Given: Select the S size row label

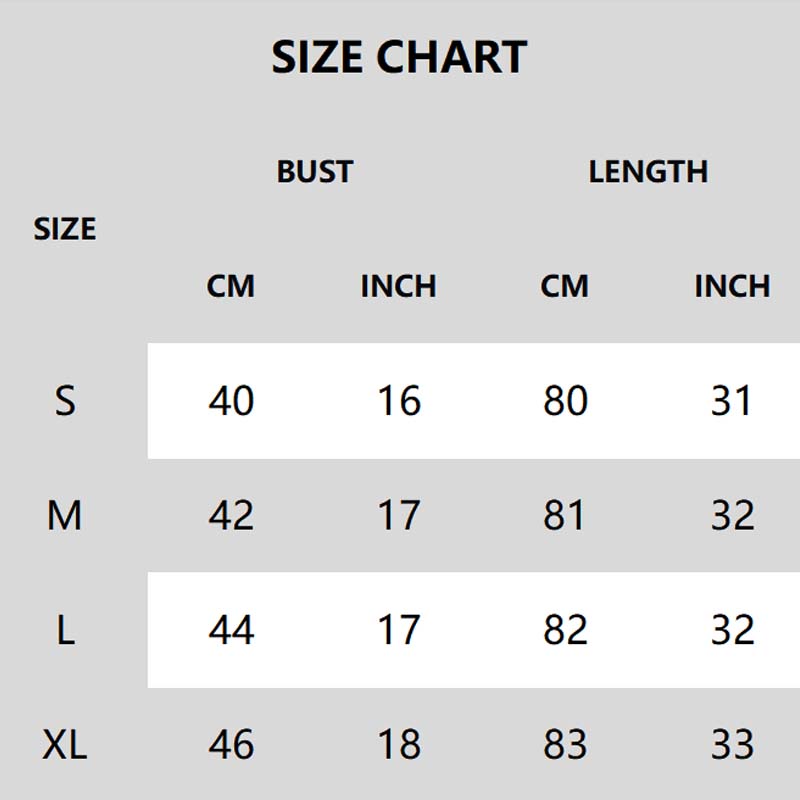Looking at the screenshot, I should [65, 401].
